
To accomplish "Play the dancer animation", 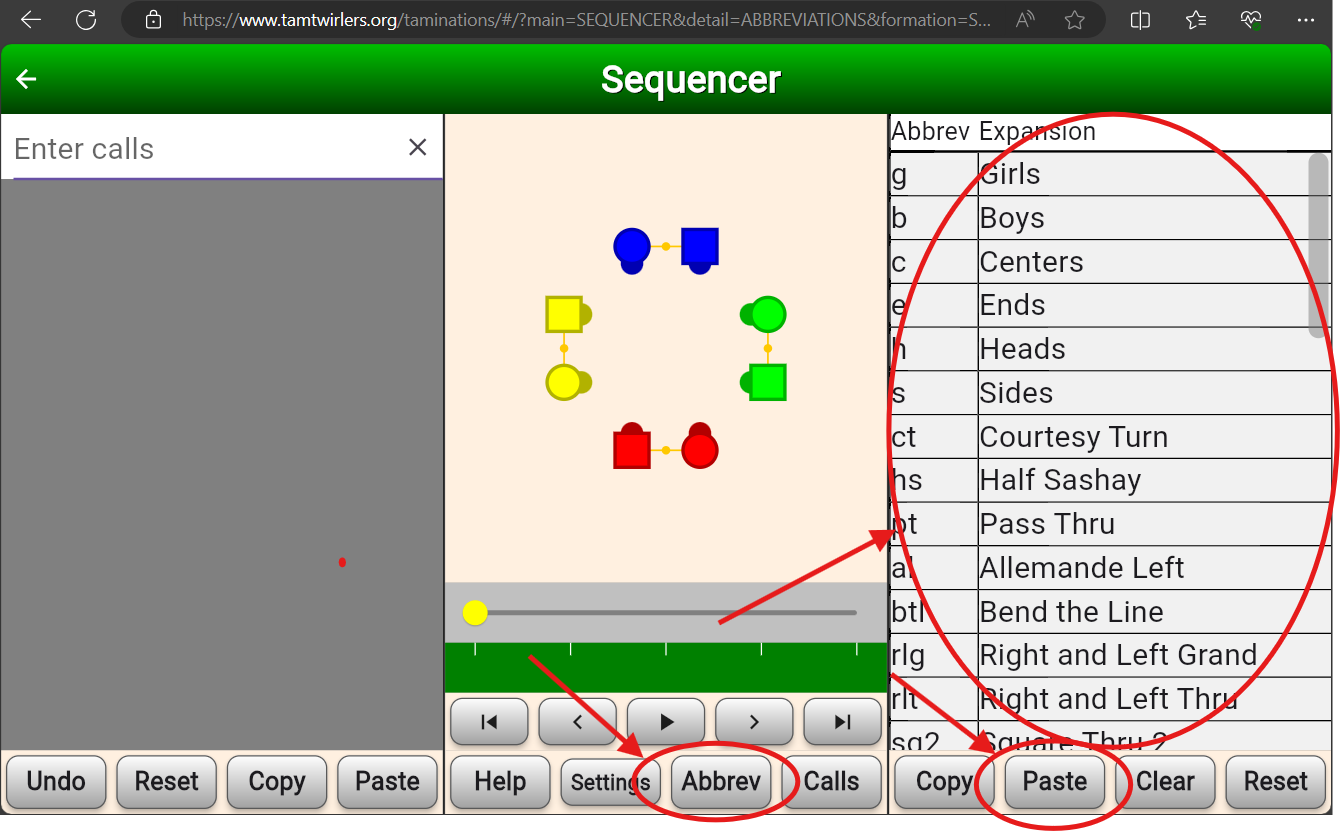I will click(x=666, y=722).
